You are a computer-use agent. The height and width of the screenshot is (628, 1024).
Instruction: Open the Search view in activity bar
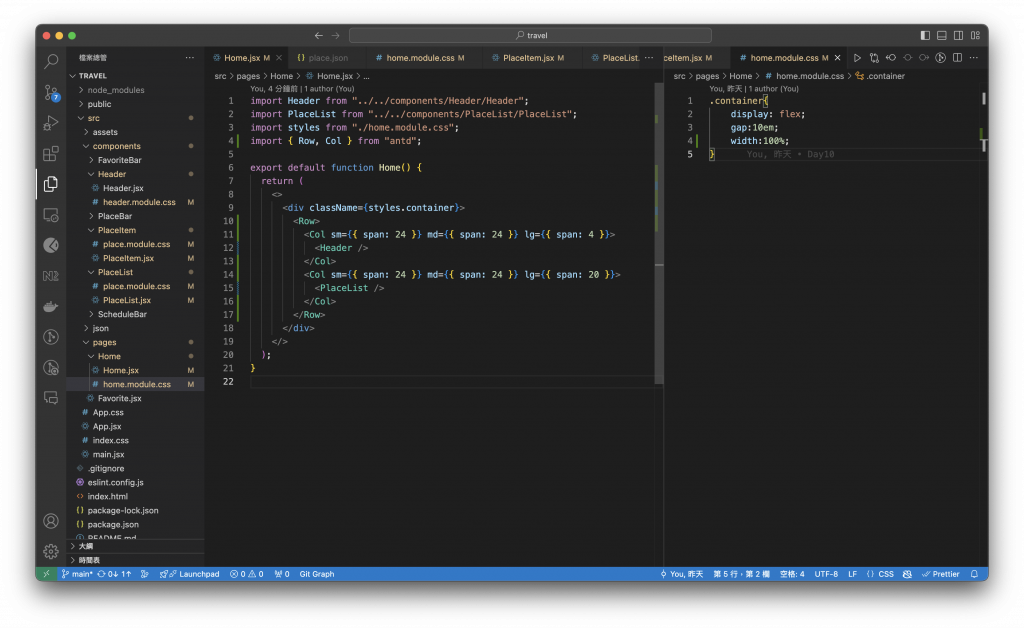tap(51, 62)
